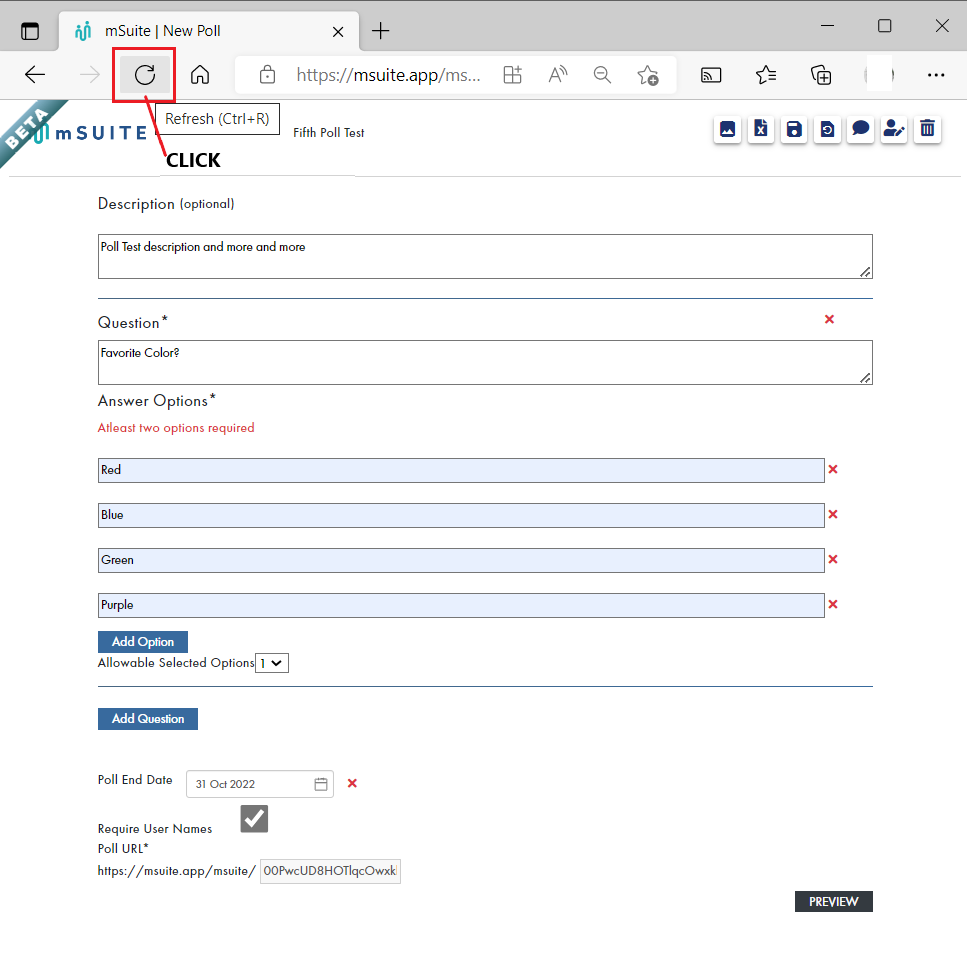Open a new browser tab

point(380,31)
